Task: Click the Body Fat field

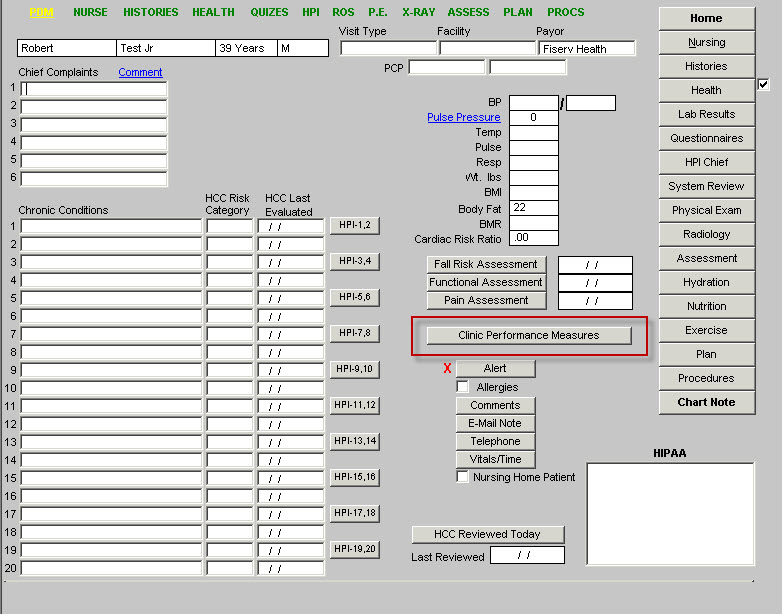Action: [x=534, y=207]
